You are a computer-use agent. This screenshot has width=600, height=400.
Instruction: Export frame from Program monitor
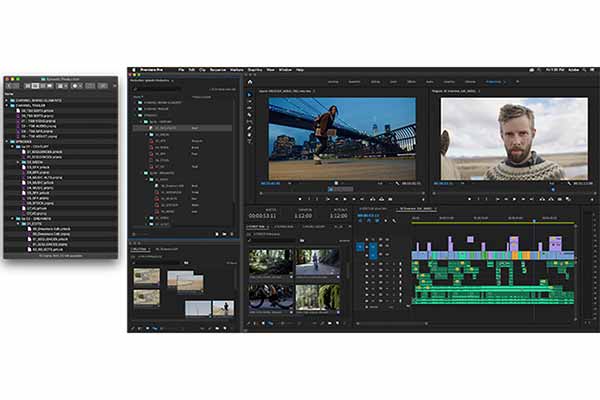pos(560,199)
